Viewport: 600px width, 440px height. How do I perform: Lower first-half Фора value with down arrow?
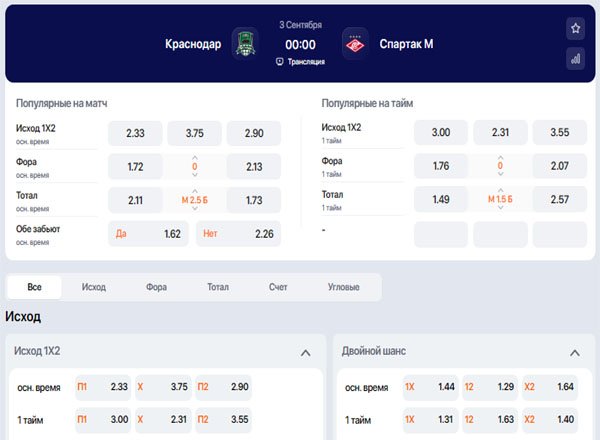point(500,174)
